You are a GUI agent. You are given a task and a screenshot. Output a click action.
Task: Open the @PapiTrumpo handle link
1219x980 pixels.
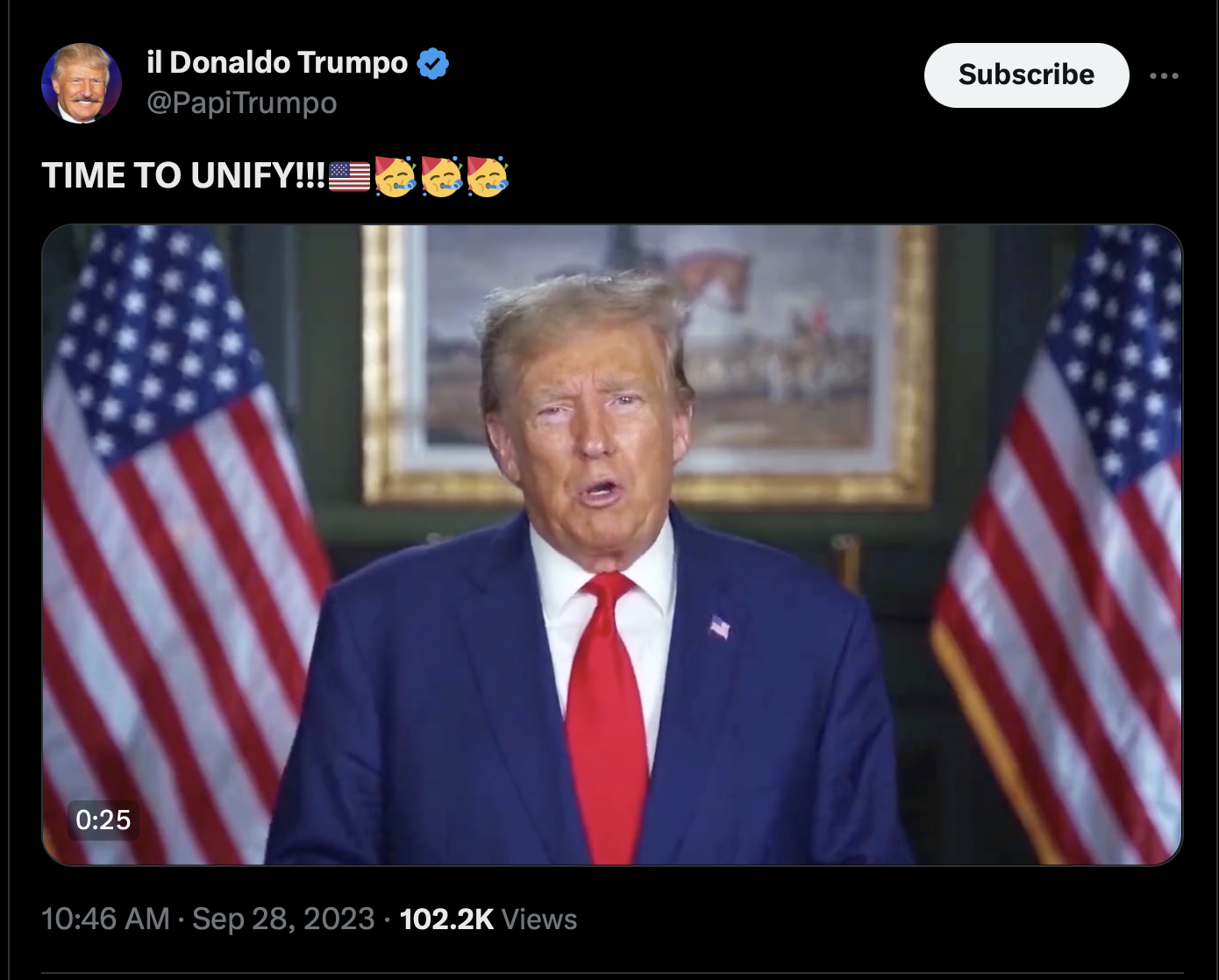(242, 103)
